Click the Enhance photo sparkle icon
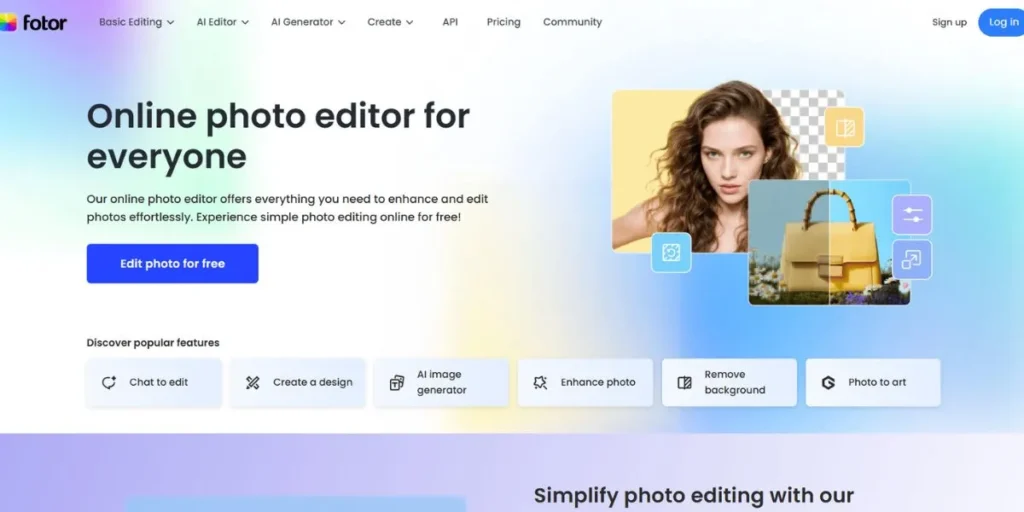The height and width of the screenshot is (512, 1024). click(541, 382)
